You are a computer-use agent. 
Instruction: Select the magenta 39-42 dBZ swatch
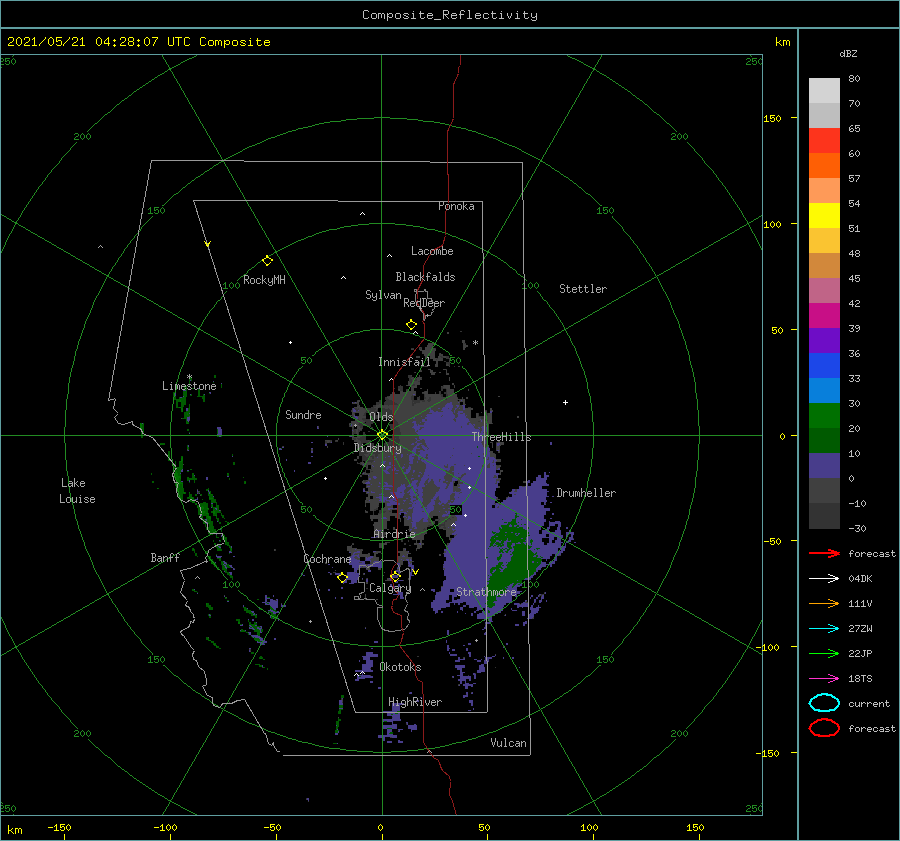(x=824, y=316)
